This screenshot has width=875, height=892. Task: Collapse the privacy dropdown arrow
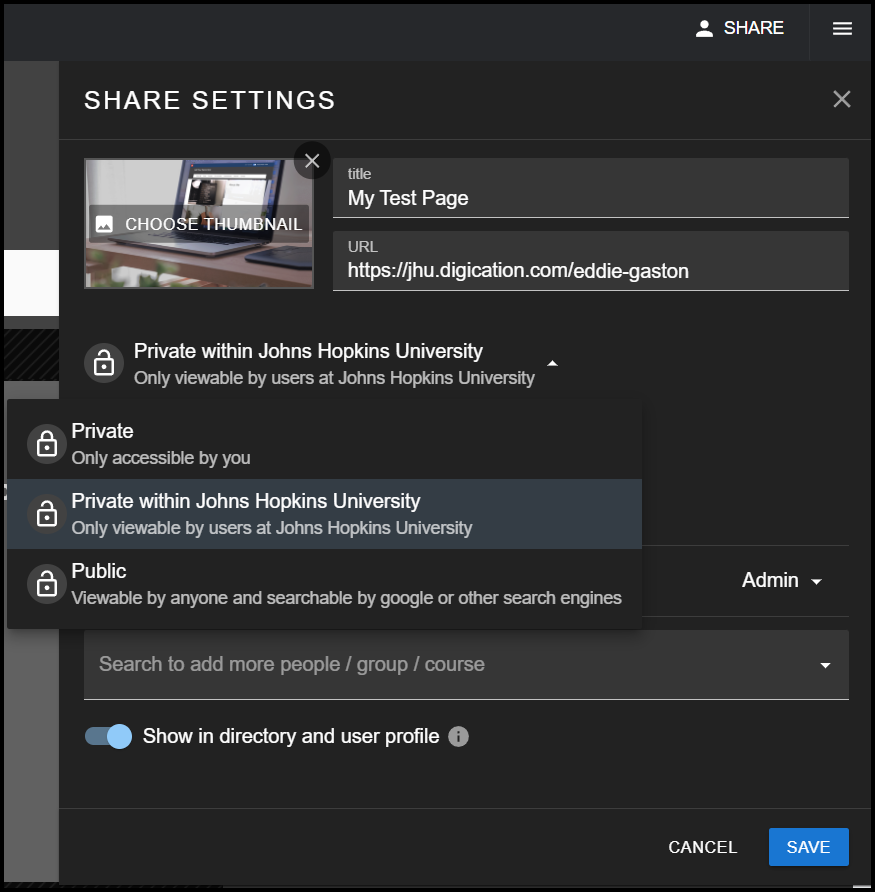pos(552,363)
